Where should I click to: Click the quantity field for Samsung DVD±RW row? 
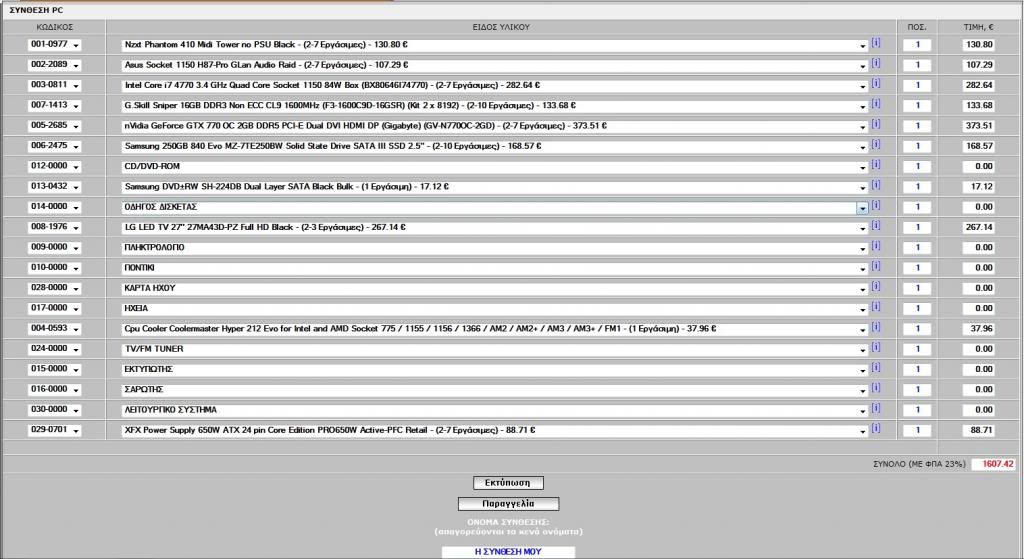(x=916, y=187)
